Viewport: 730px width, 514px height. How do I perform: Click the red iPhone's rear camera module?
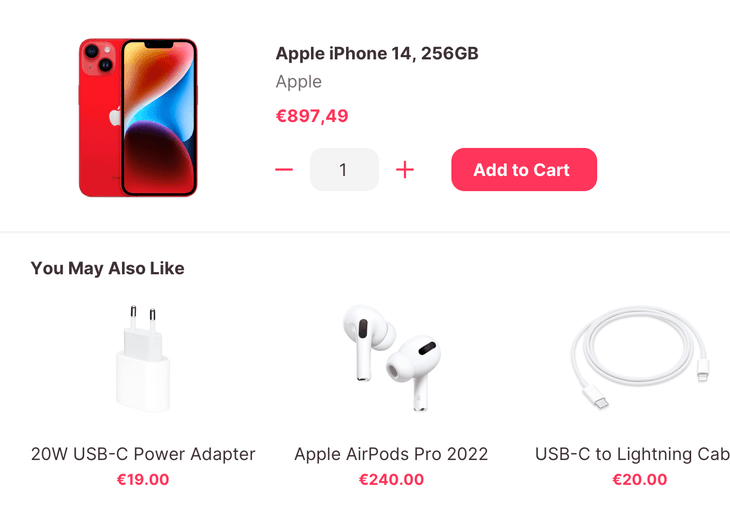click(x=98, y=58)
